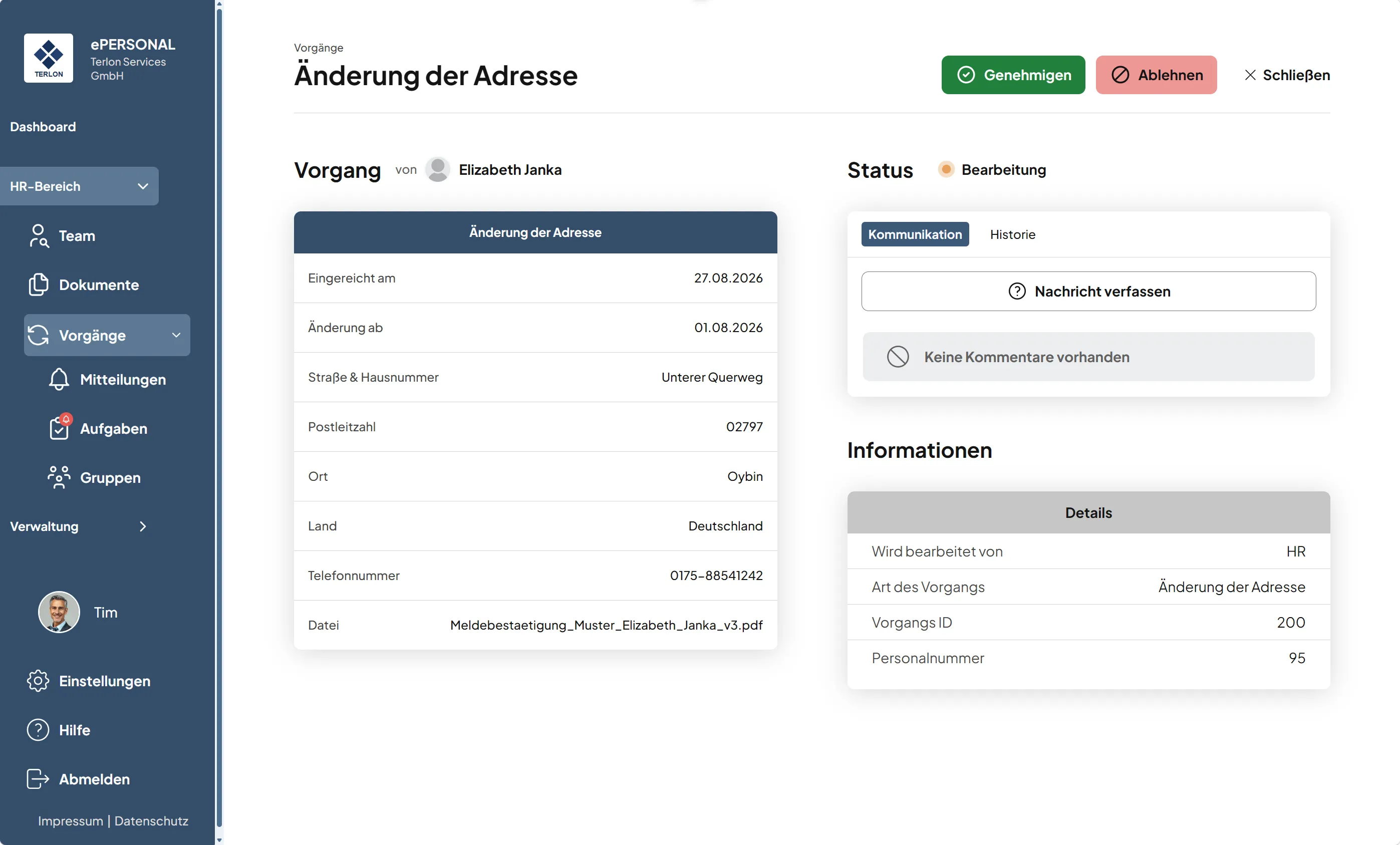
Task: Click Elizabeth Janka's avatar icon
Action: 437,169
